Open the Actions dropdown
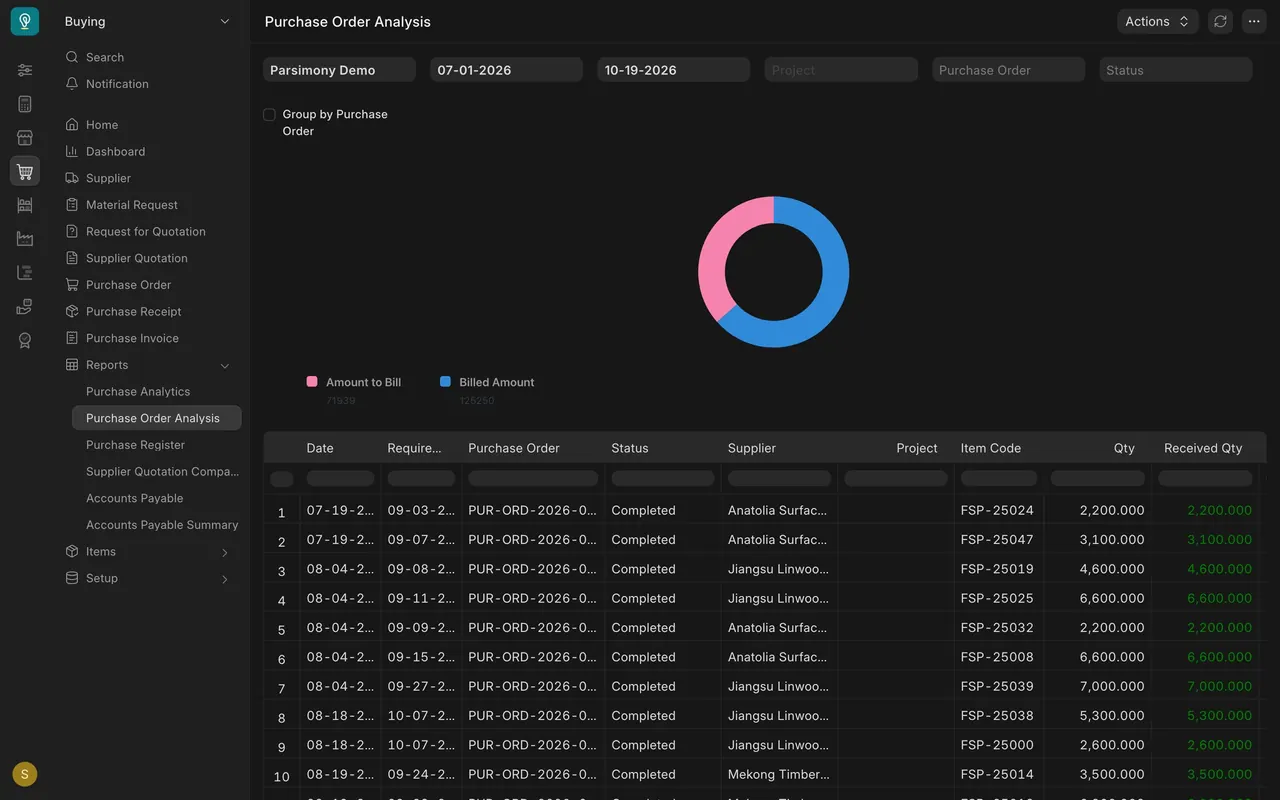The image size is (1280, 800). [1157, 21]
